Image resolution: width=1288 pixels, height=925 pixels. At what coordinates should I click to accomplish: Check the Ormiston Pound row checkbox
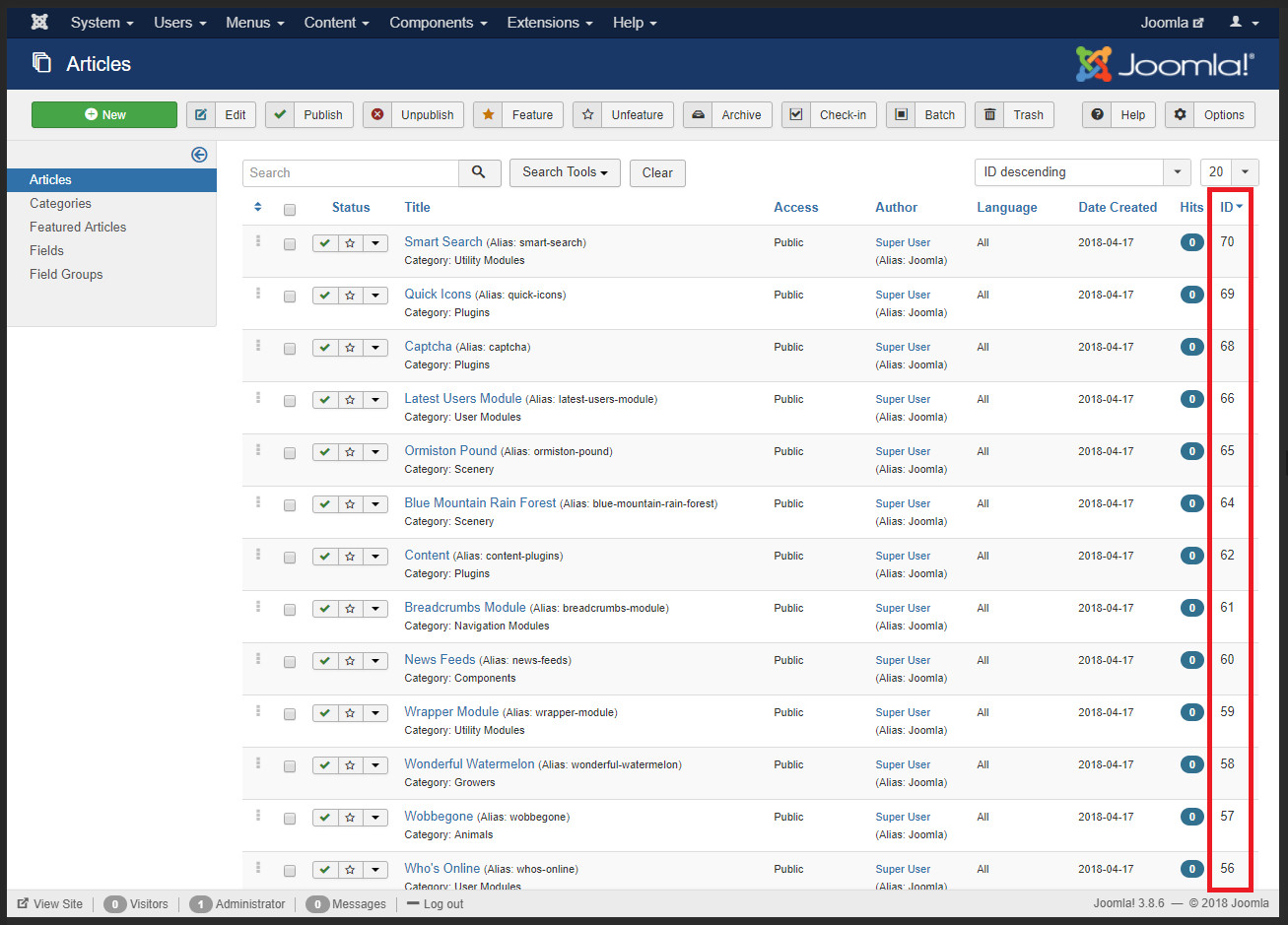point(290,453)
